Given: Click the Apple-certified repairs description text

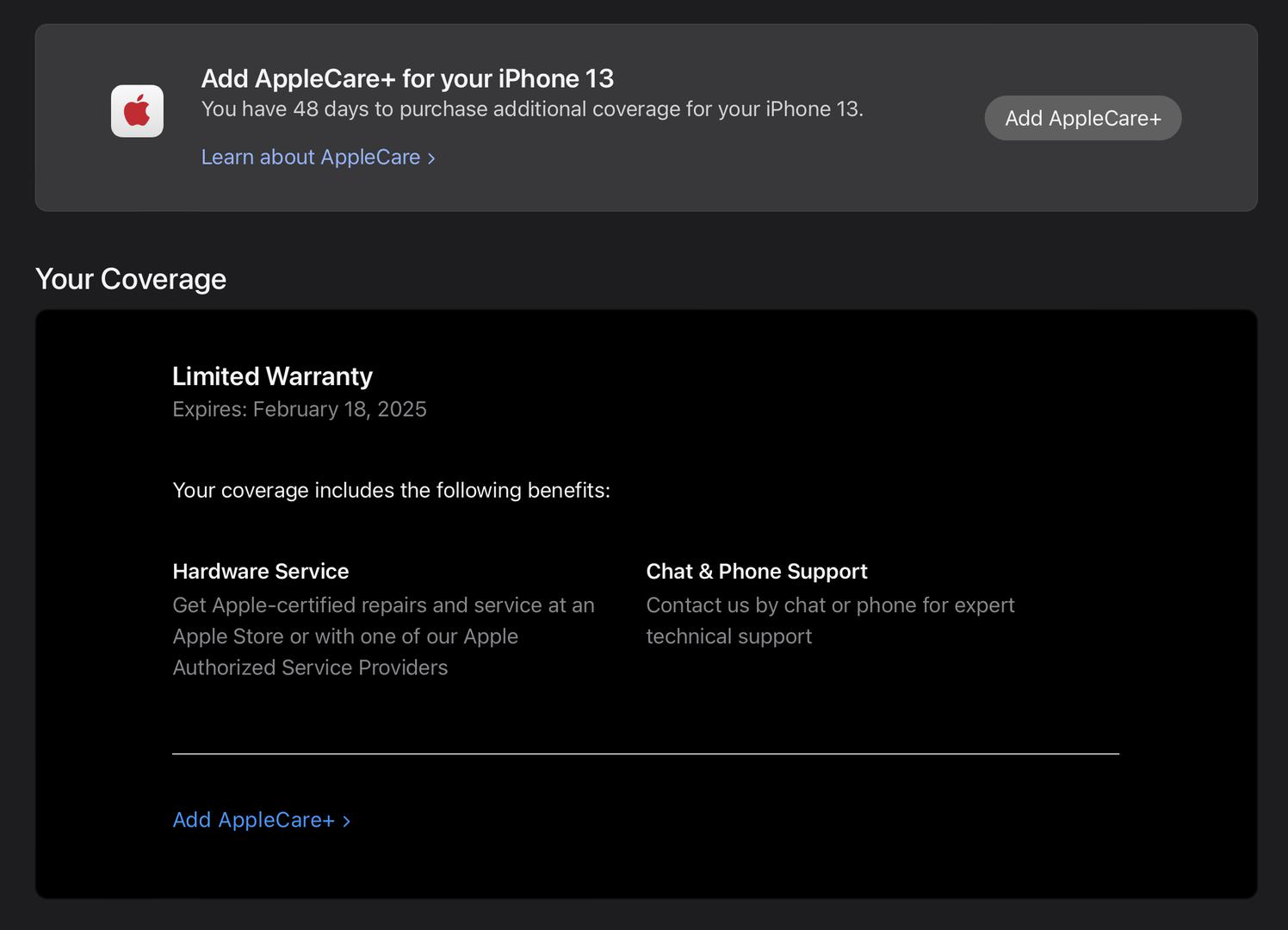Looking at the screenshot, I should 384,636.
